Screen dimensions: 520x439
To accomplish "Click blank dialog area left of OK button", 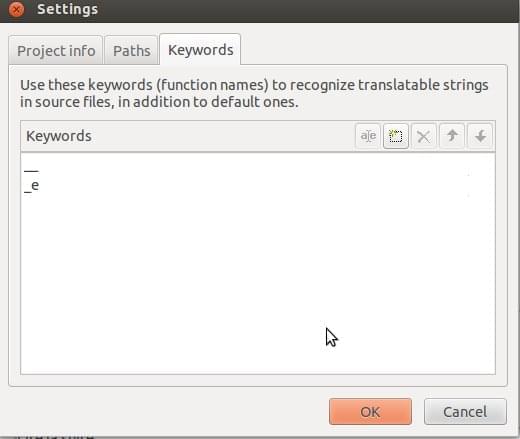I will [x=167, y=412].
